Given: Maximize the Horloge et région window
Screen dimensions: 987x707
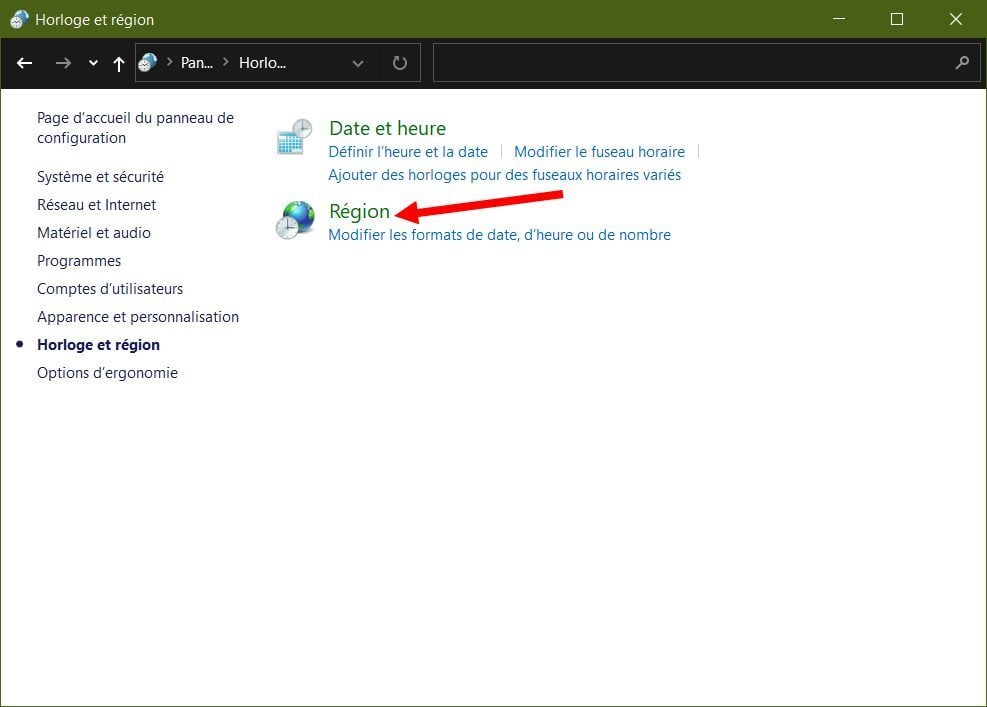Looking at the screenshot, I should point(897,19).
